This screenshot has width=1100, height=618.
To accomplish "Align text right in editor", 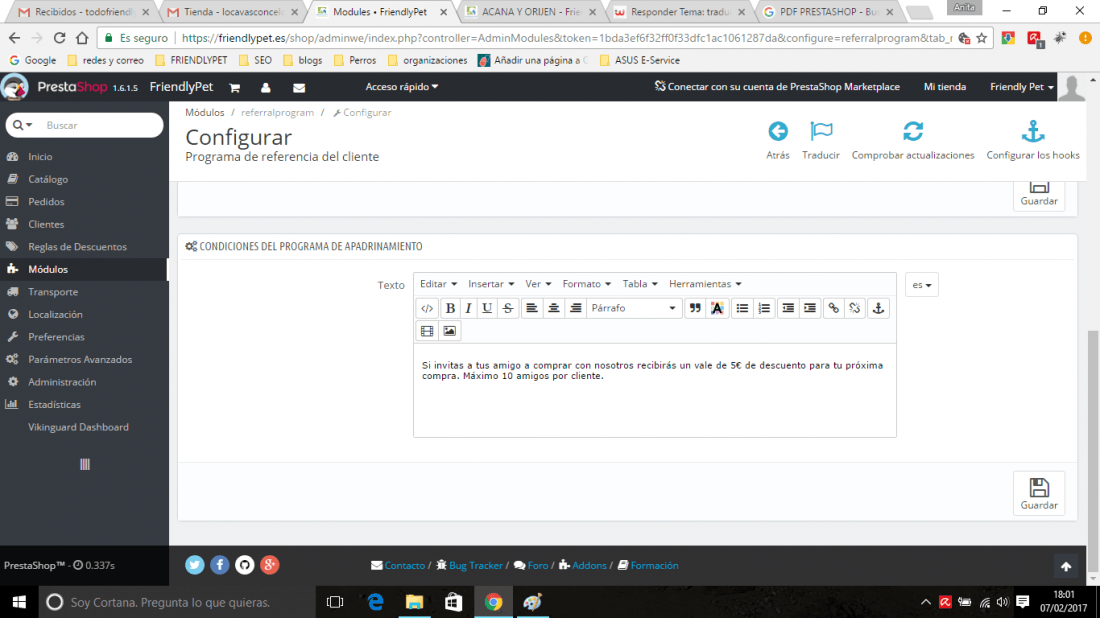I will (x=575, y=308).
